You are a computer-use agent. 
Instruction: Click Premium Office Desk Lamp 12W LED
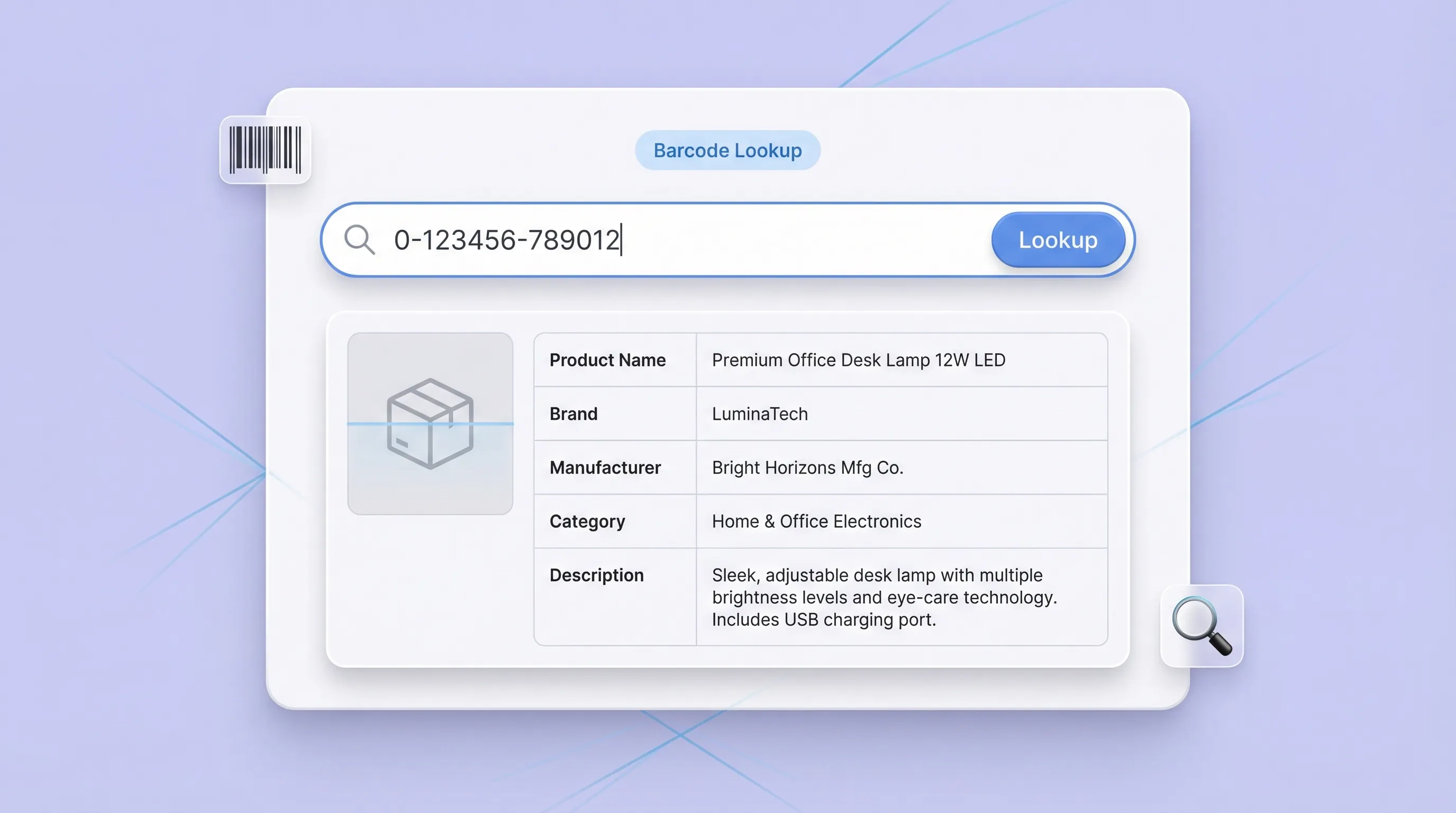pos(858,360)
